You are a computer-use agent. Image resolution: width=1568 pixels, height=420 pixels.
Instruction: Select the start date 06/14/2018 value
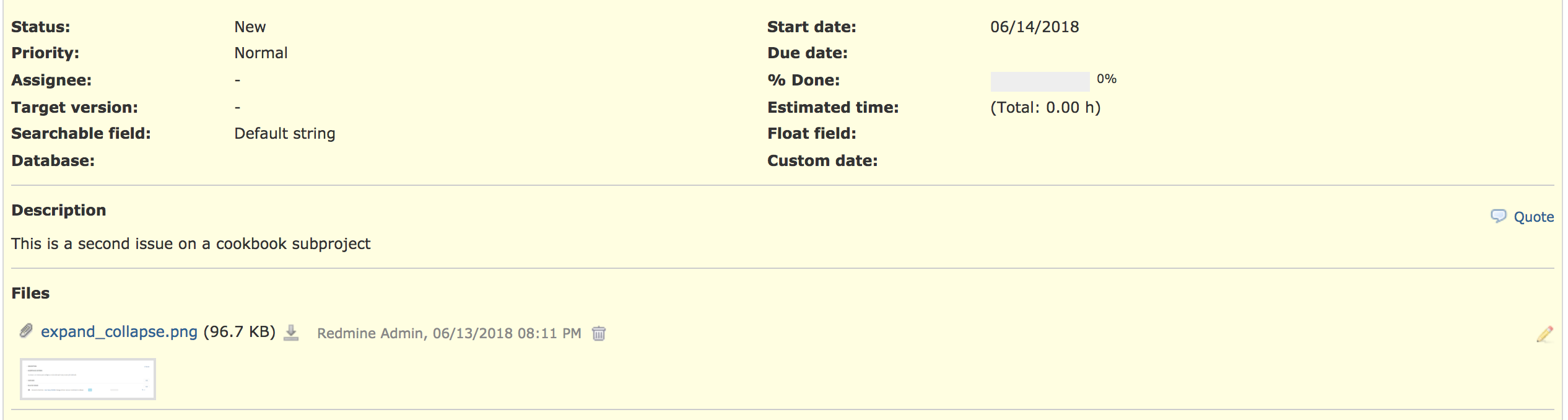(1034, 27)
